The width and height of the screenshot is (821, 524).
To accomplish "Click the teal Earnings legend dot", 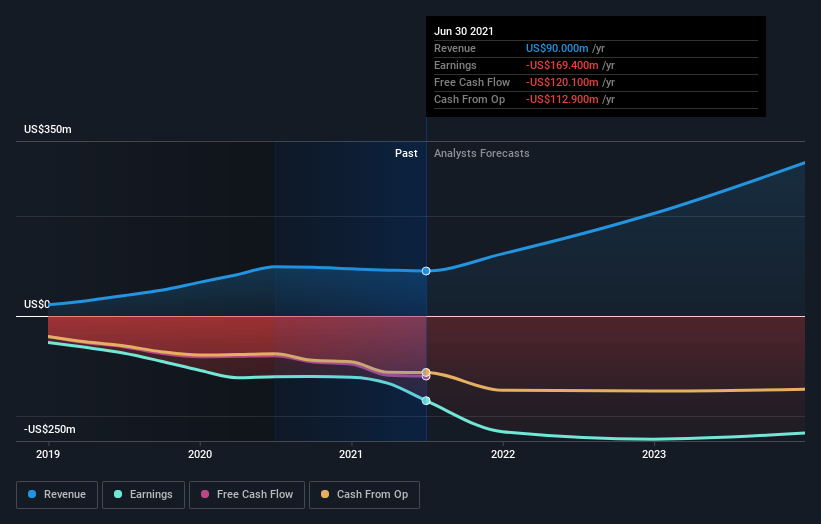I will point(118,494).
